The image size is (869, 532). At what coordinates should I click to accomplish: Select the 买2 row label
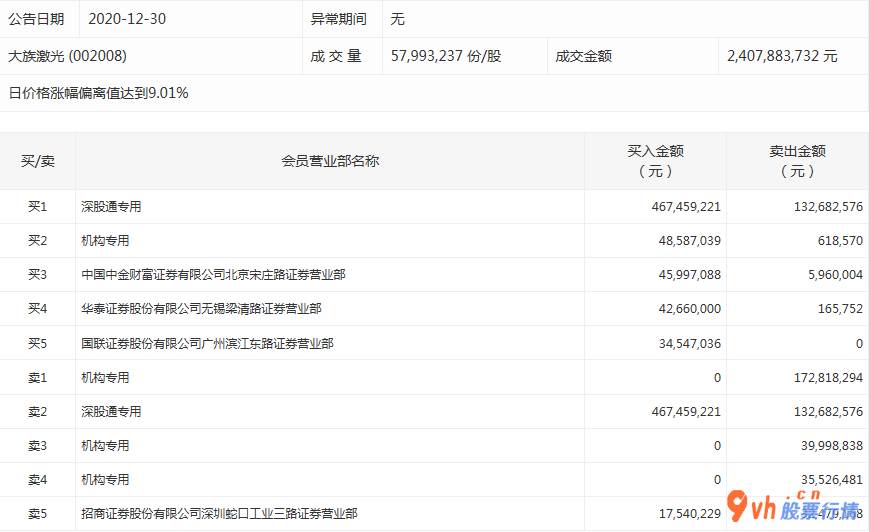click(x=38, y=241)
